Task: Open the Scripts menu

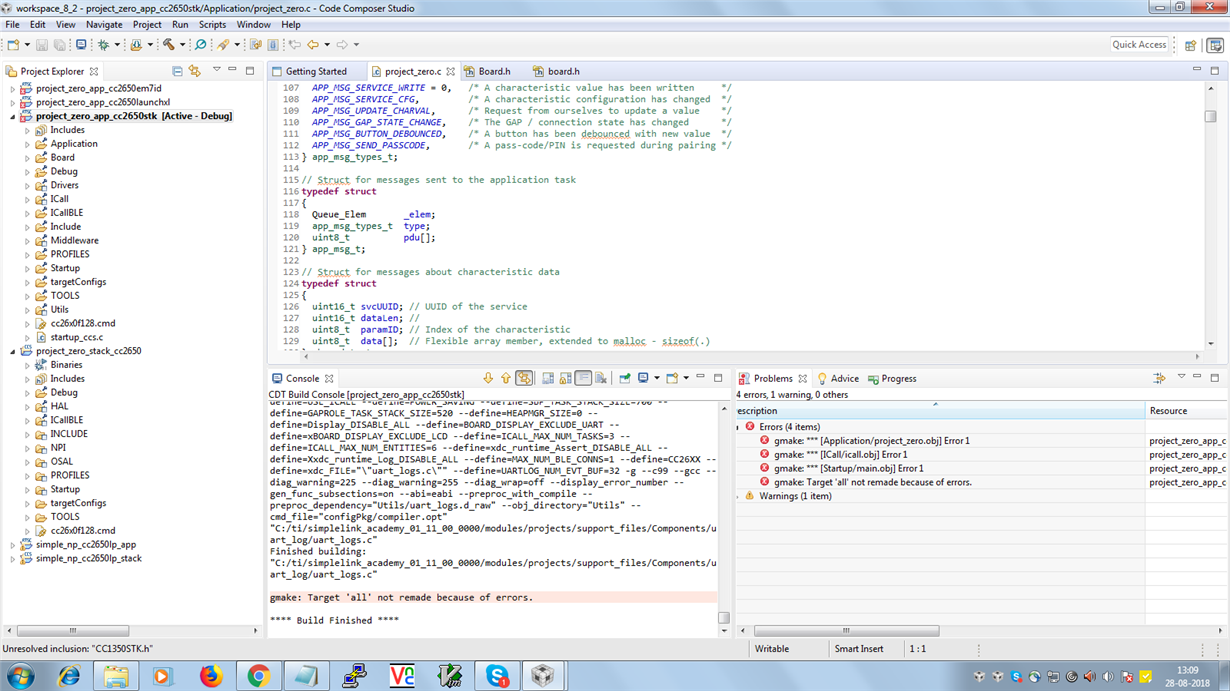Action: coord(212,24)
